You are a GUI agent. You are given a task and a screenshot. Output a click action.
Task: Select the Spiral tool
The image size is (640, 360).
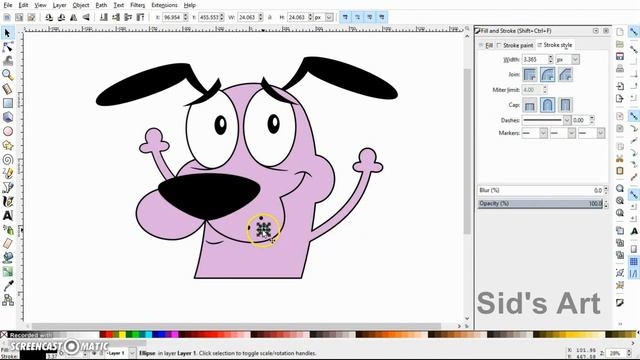point(7,159)
